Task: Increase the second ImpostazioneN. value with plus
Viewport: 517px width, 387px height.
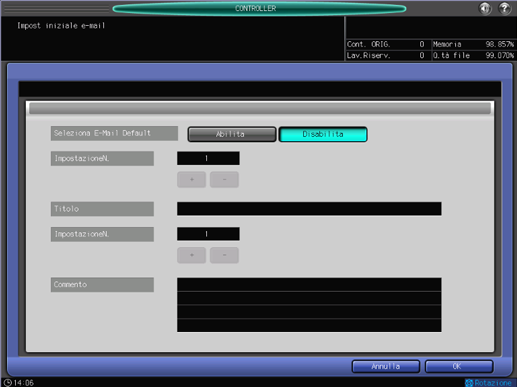Action: tap(191, 255)
